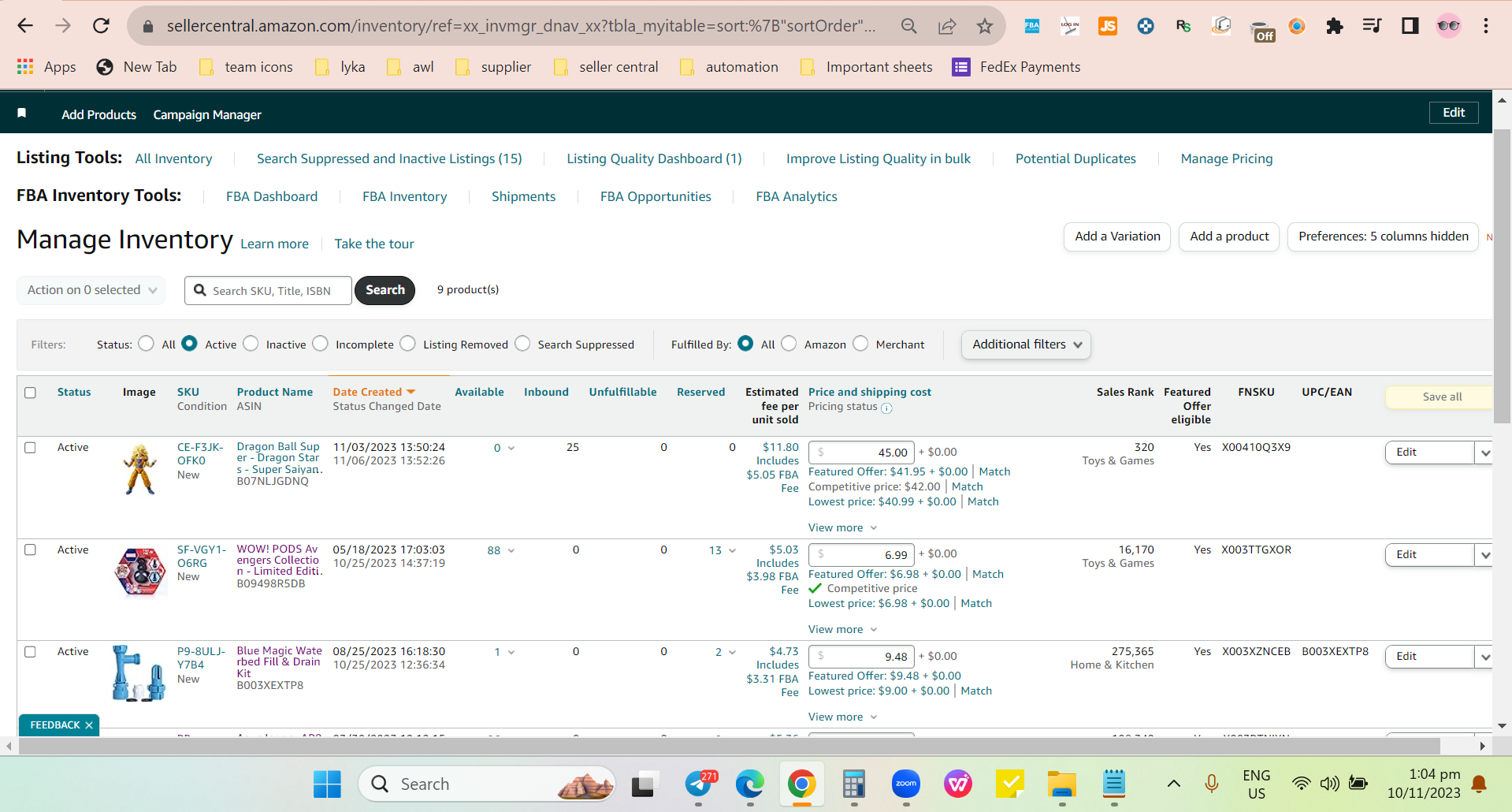Check the box for the WOW! PODS row

30,549
